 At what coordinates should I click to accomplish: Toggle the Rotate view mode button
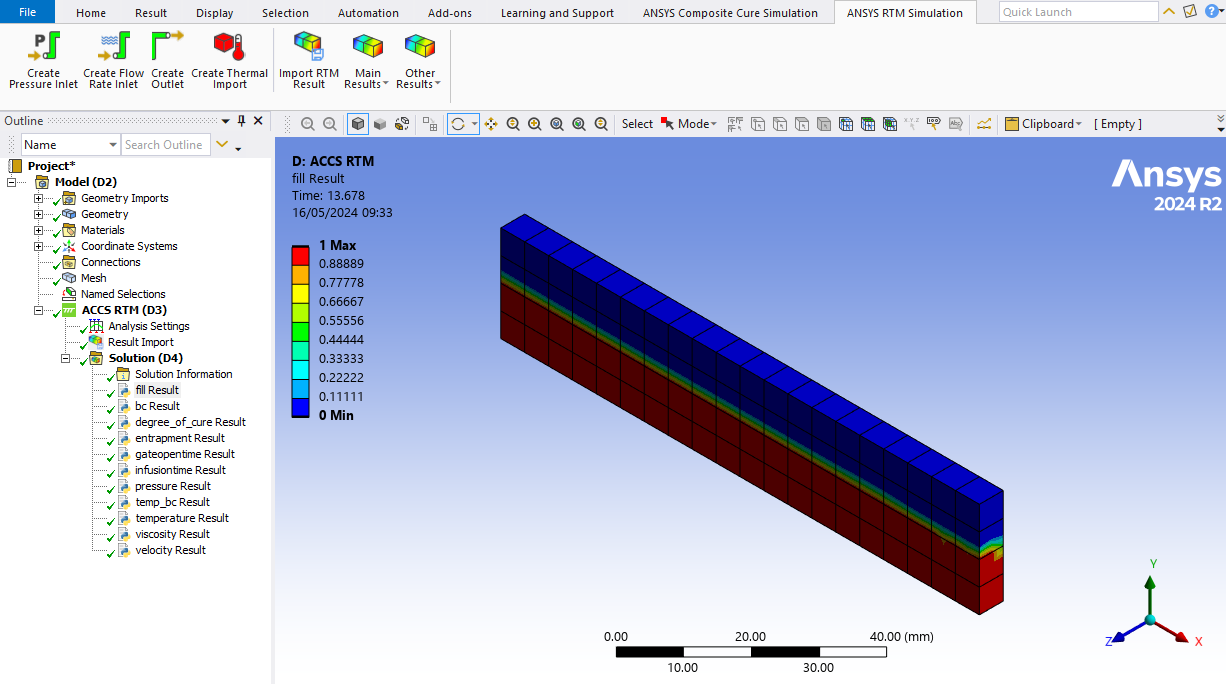click(458, 124)
